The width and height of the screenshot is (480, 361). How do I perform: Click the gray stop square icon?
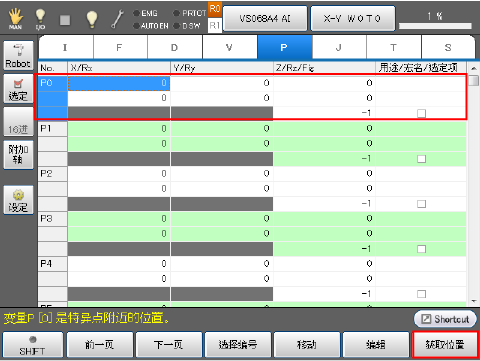(x=65, y=20)
